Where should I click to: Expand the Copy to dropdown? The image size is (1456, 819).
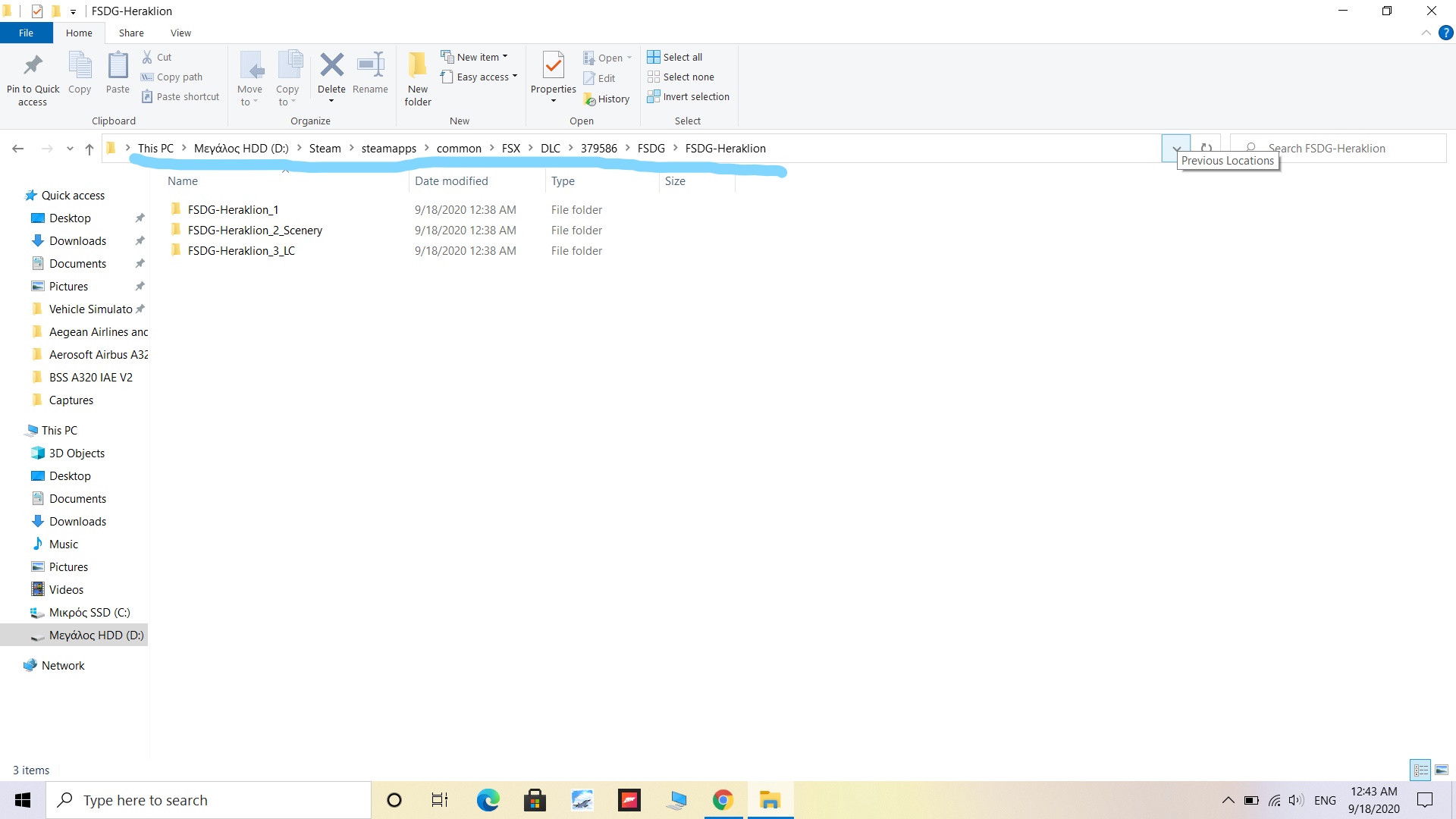pos(287,80)
